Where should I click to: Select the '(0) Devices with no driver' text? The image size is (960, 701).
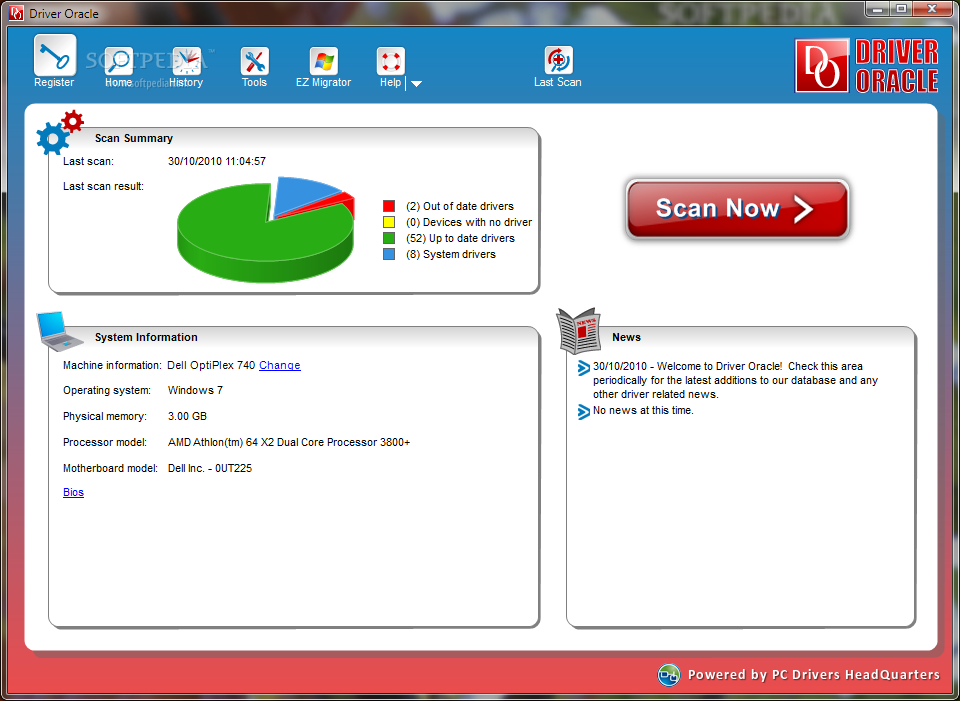pyautogui.click(x=469, y=222)
